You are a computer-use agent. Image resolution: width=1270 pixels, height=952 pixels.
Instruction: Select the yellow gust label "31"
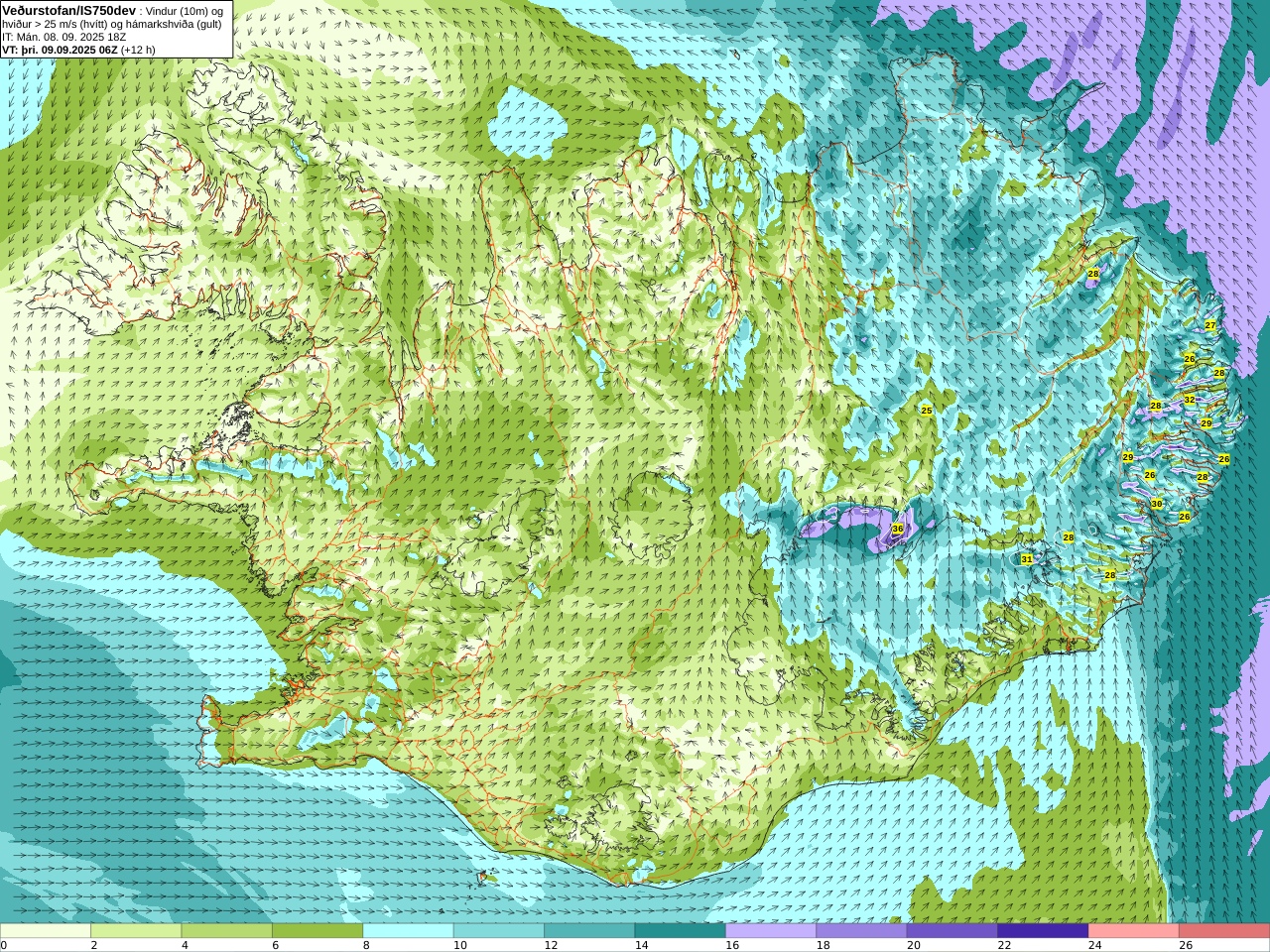click(x=1027, y=560)
